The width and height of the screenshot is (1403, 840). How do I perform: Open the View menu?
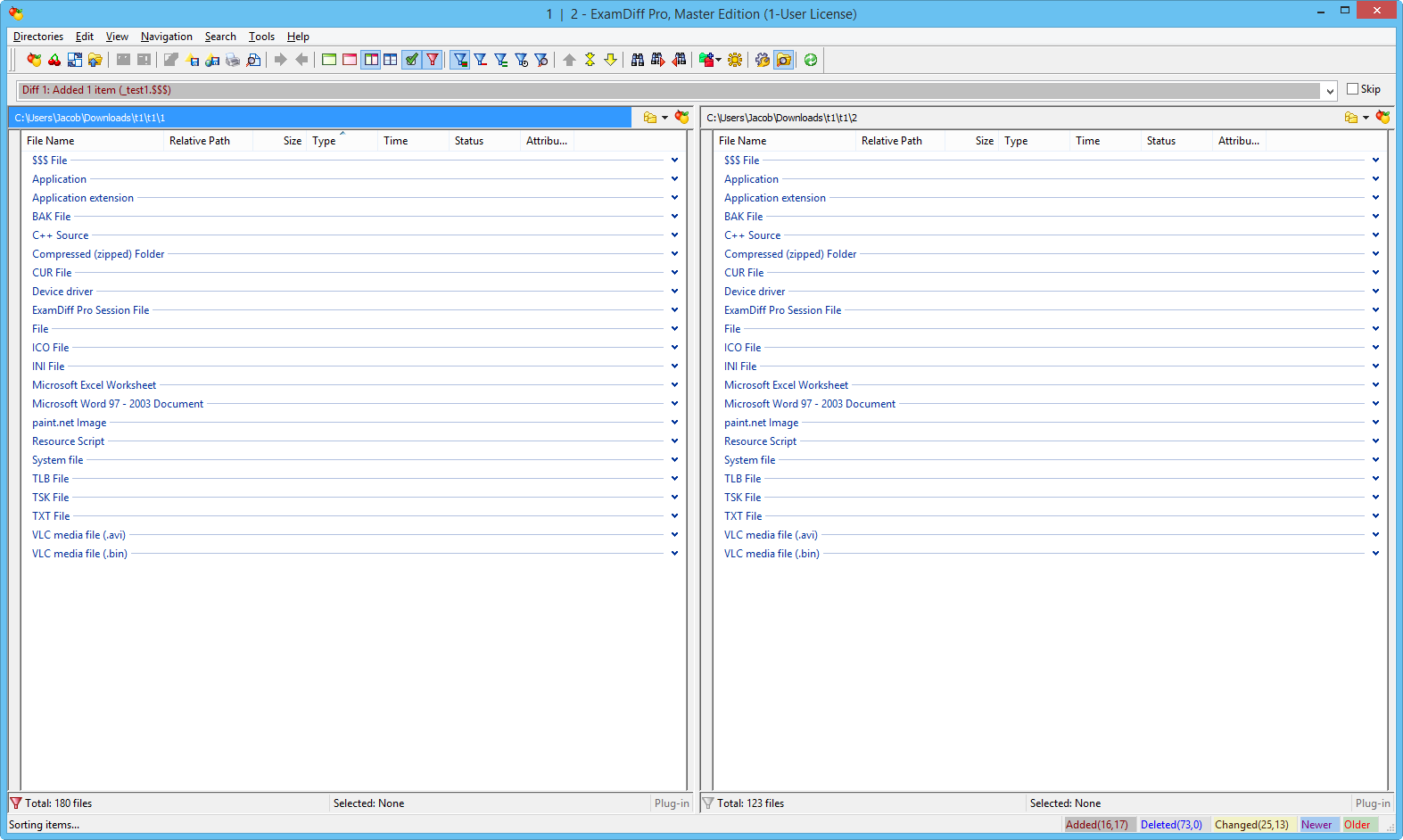(x=117, y=37)
